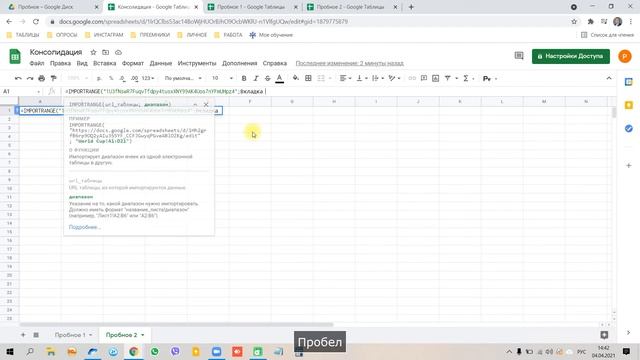Insert a comment using toolbar icon
640x360 pixels.
tap(424, 78)
